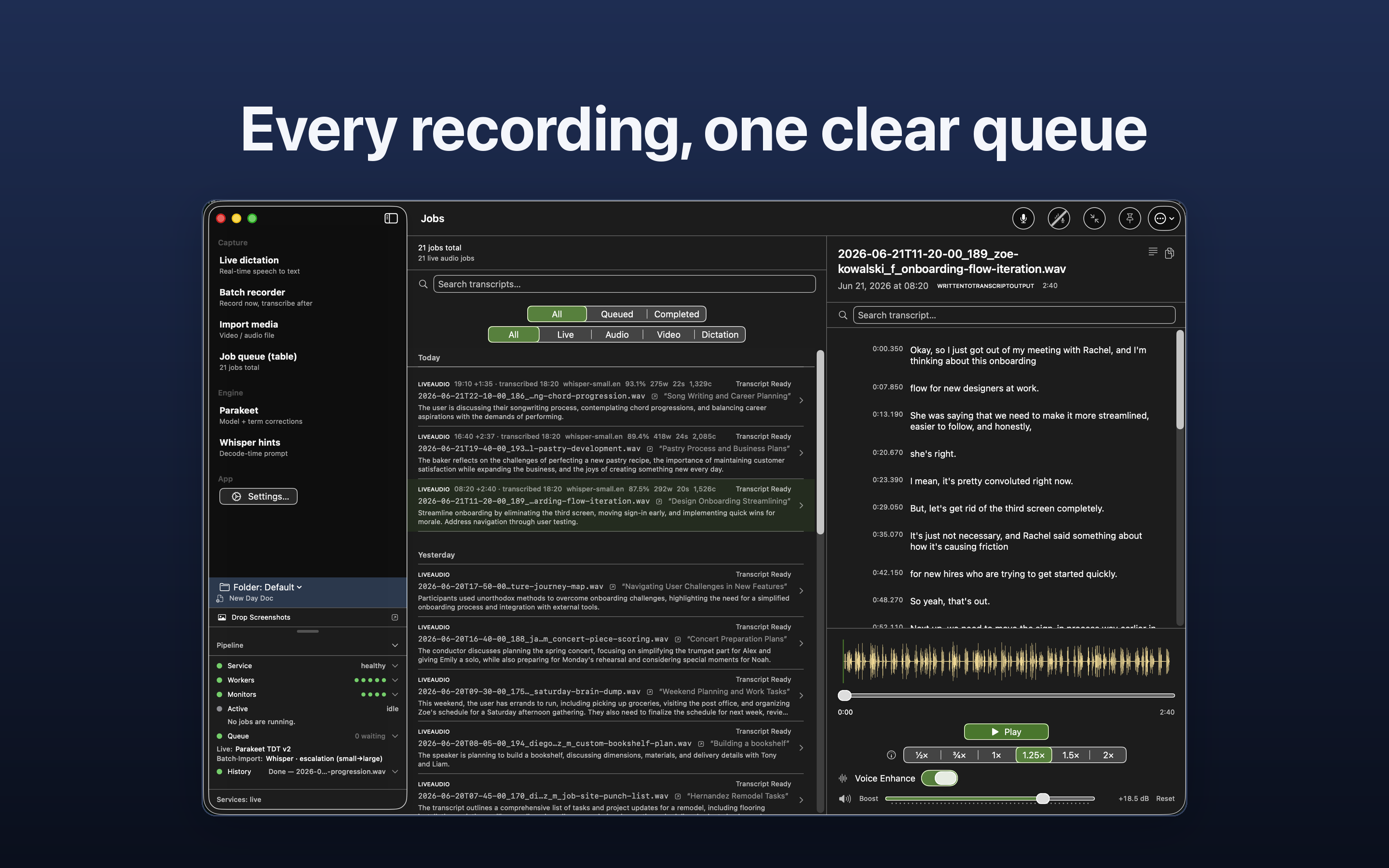Open Whisper hints in the sidebar
The image size is (1389, 868).
(x=253, y=448)
